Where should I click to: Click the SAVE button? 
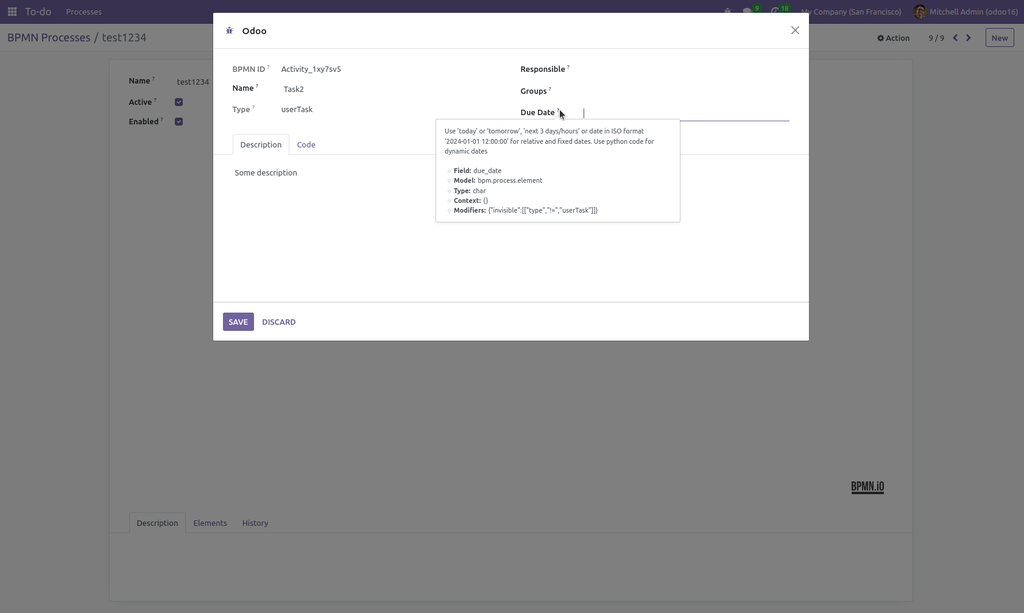pos(238,322)
